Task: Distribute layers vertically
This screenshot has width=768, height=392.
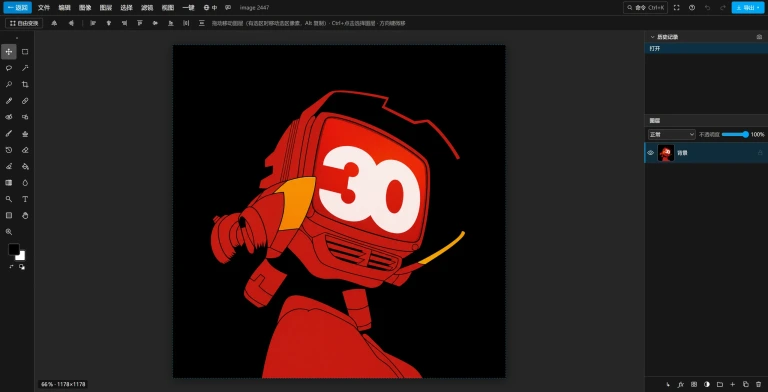Action: (202, 23)
